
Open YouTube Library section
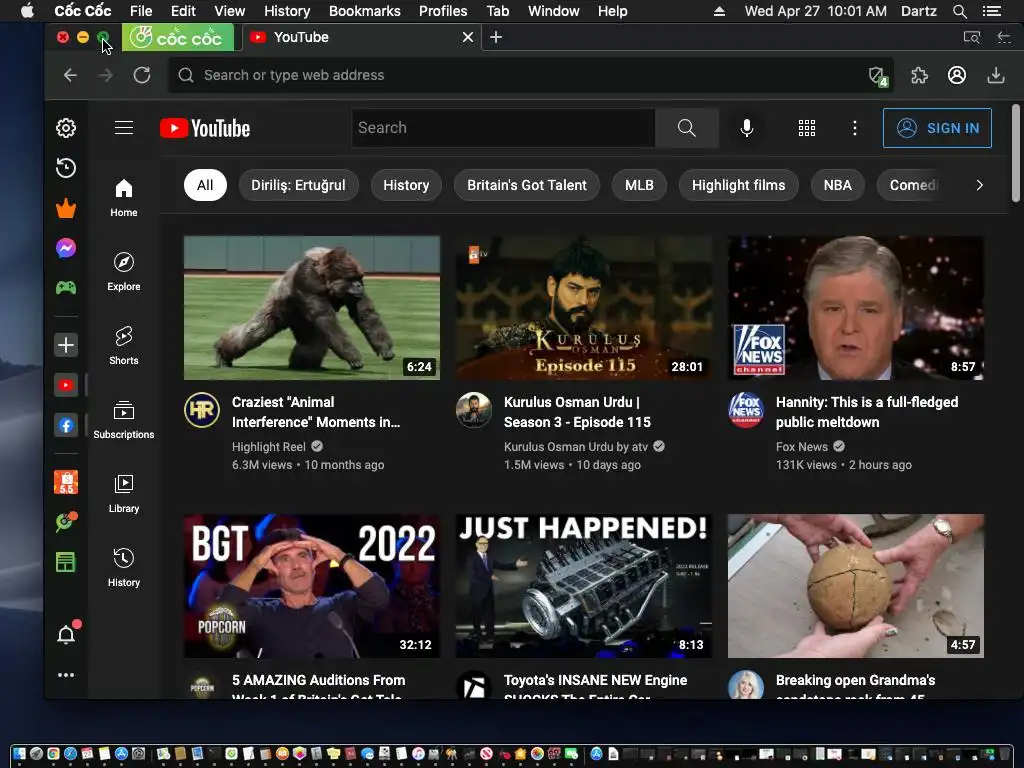[124, 494]
